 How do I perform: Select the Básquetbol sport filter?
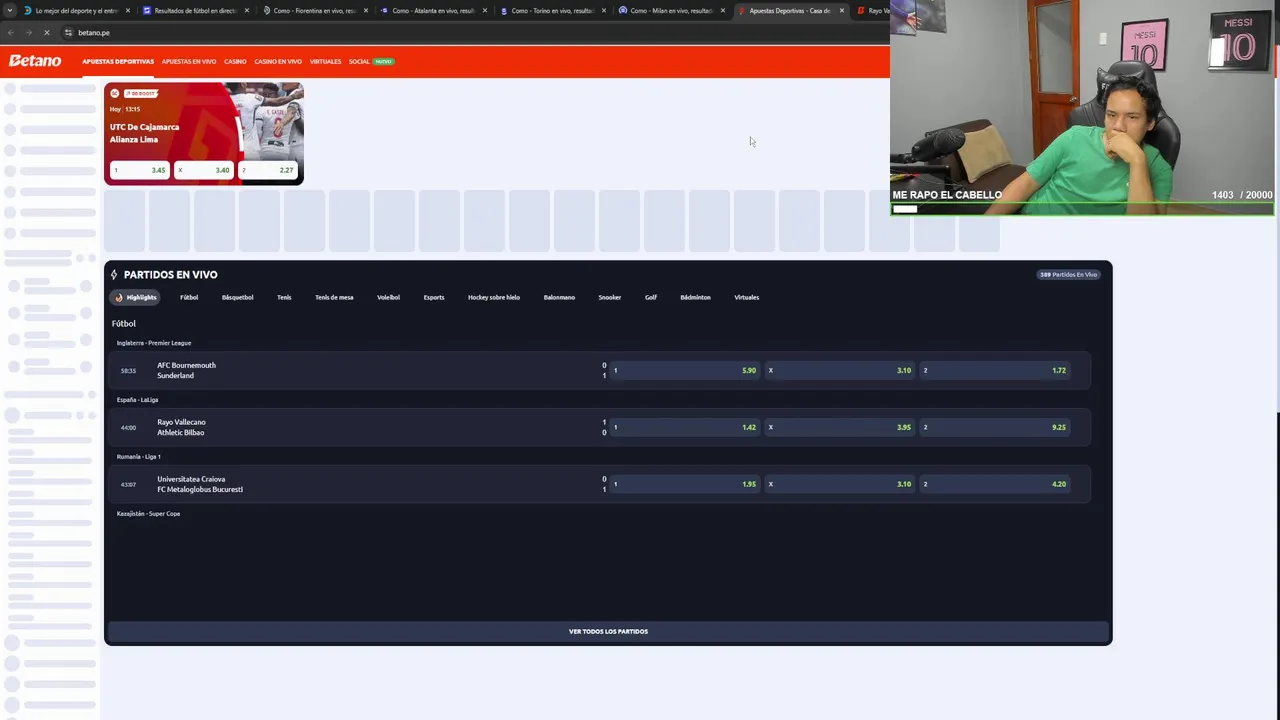point(237,297)
